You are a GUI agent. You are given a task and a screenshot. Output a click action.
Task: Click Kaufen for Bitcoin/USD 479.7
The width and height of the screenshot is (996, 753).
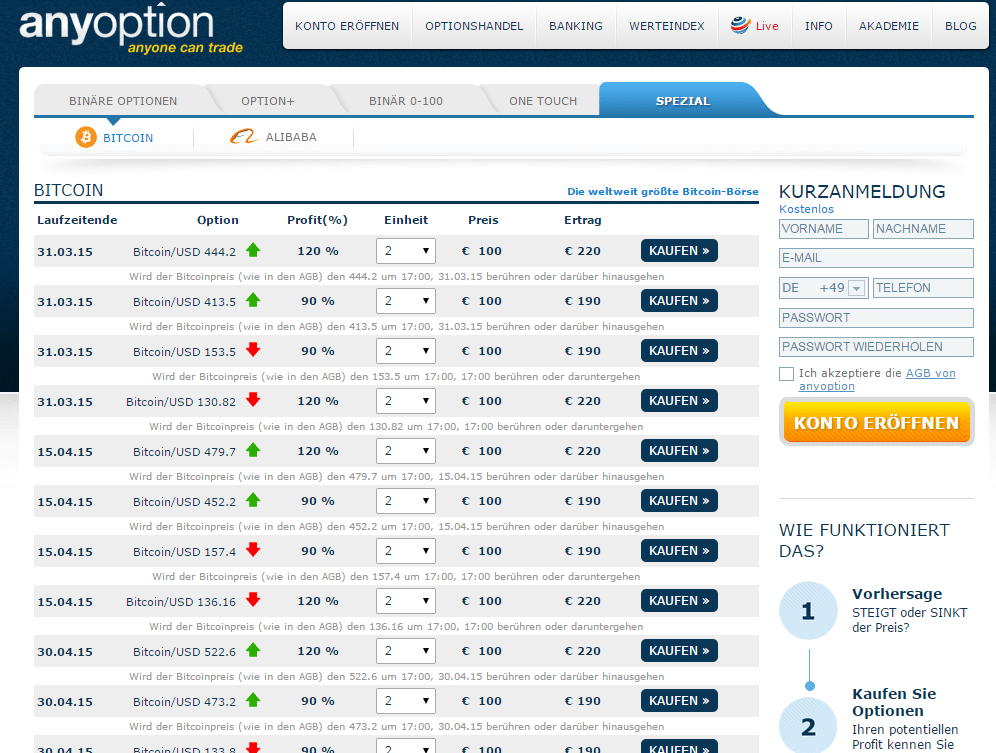point(679,451)
